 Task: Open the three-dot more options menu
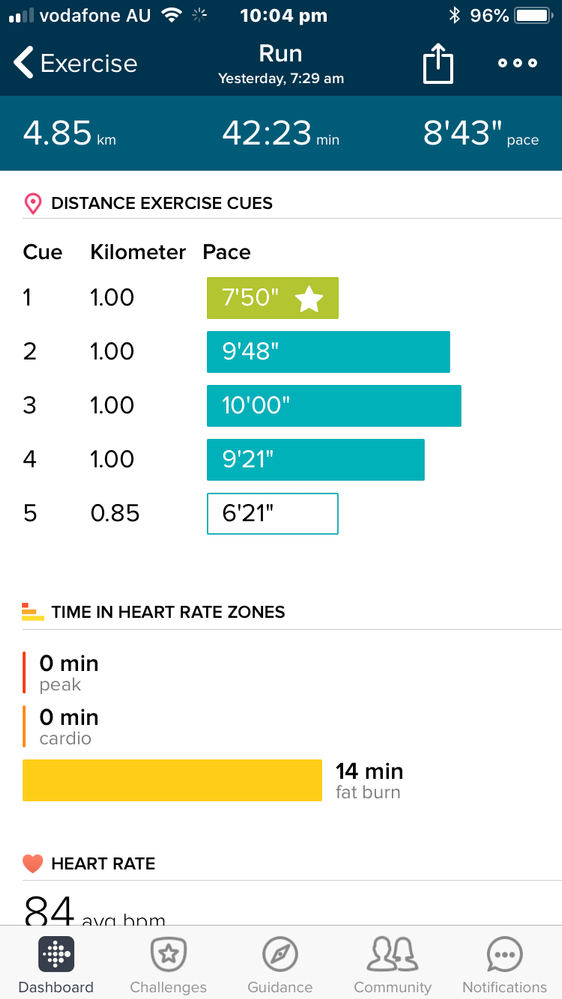point(517,63)
